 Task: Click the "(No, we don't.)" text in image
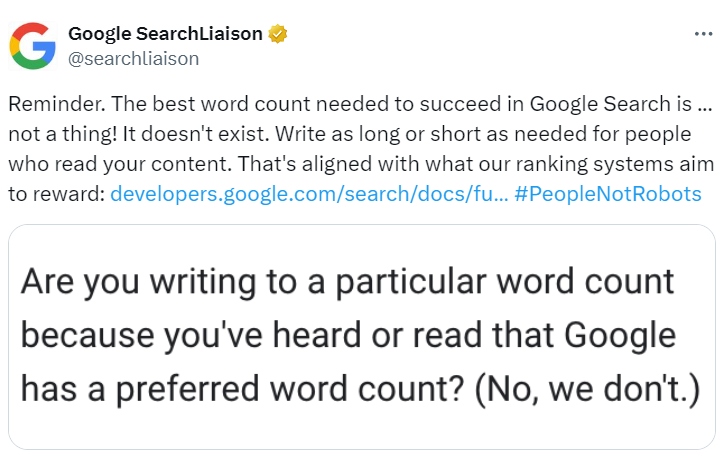[x=587, y=389]
